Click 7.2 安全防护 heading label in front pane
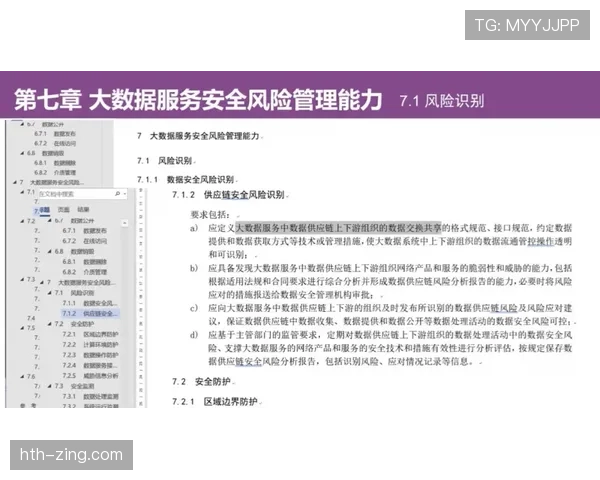Screen dimensions: 600x480 [x=74, y=324]
